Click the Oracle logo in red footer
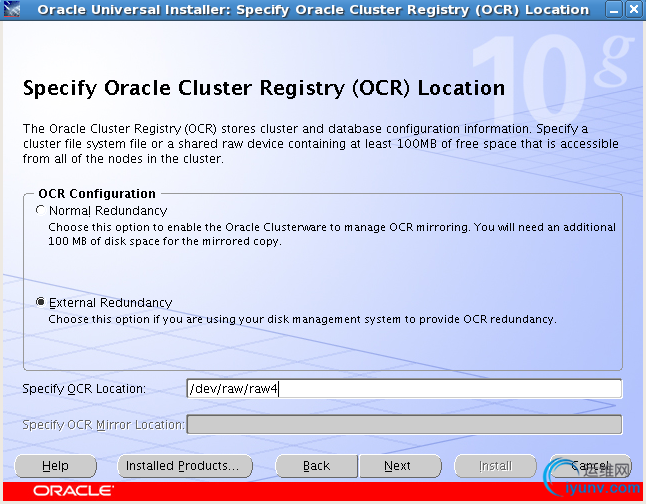Viewport: 646px width, 504px height. 73,491
